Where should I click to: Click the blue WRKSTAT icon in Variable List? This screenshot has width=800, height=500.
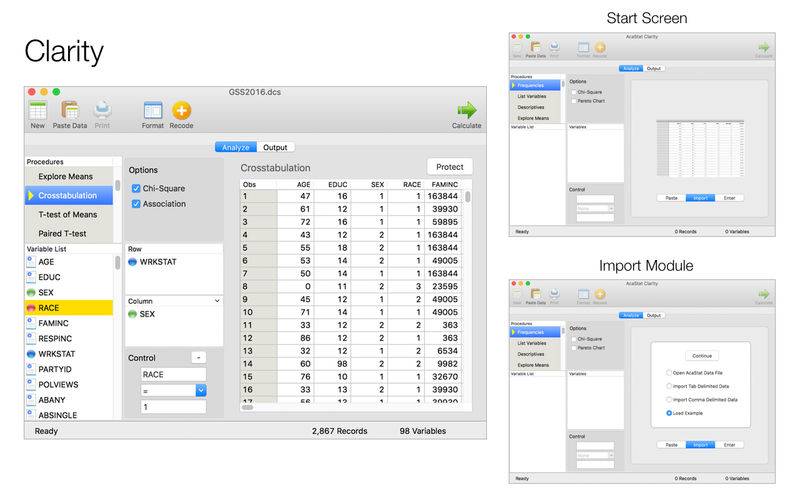pyautogui.click(x=31, y=354)
